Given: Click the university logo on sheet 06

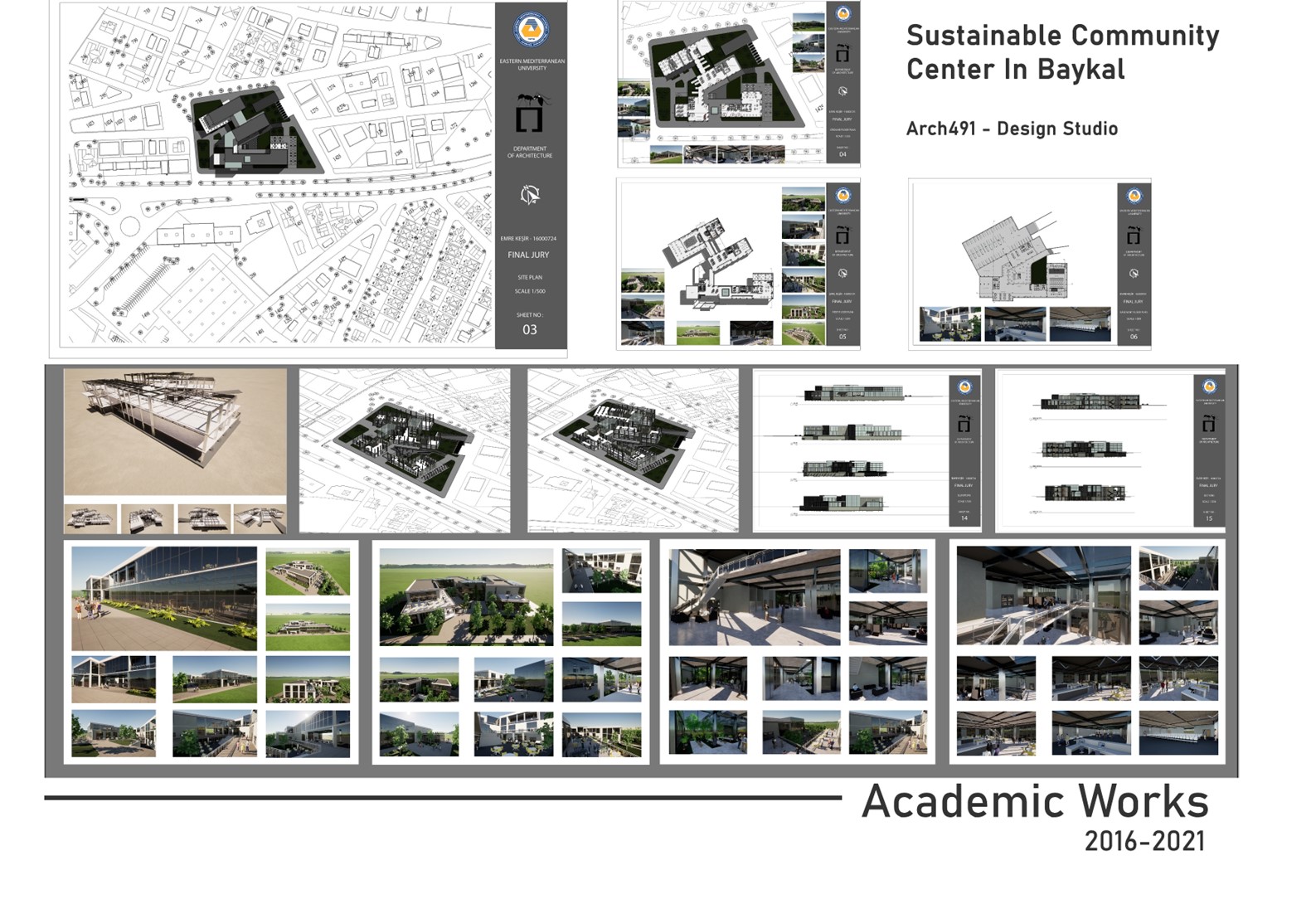Looking at the screenshot, I should click(x=1134, y=197).
